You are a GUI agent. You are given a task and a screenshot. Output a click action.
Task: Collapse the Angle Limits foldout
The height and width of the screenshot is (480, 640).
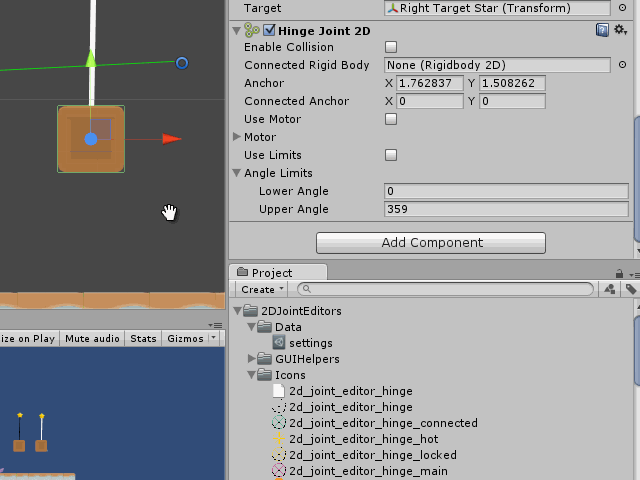click(236, 173)
